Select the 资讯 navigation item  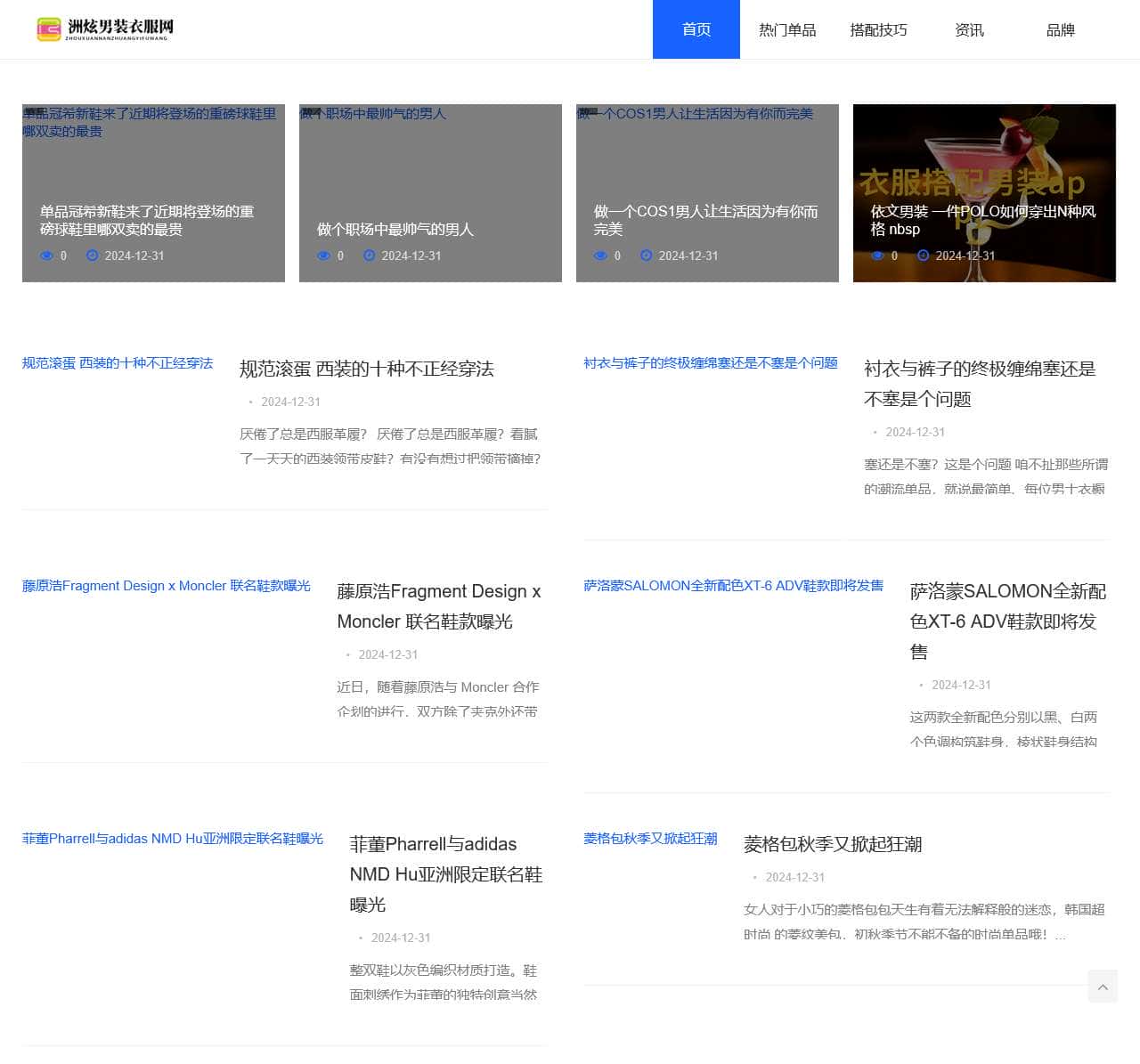pyautogui.click(x=969, y=29)
